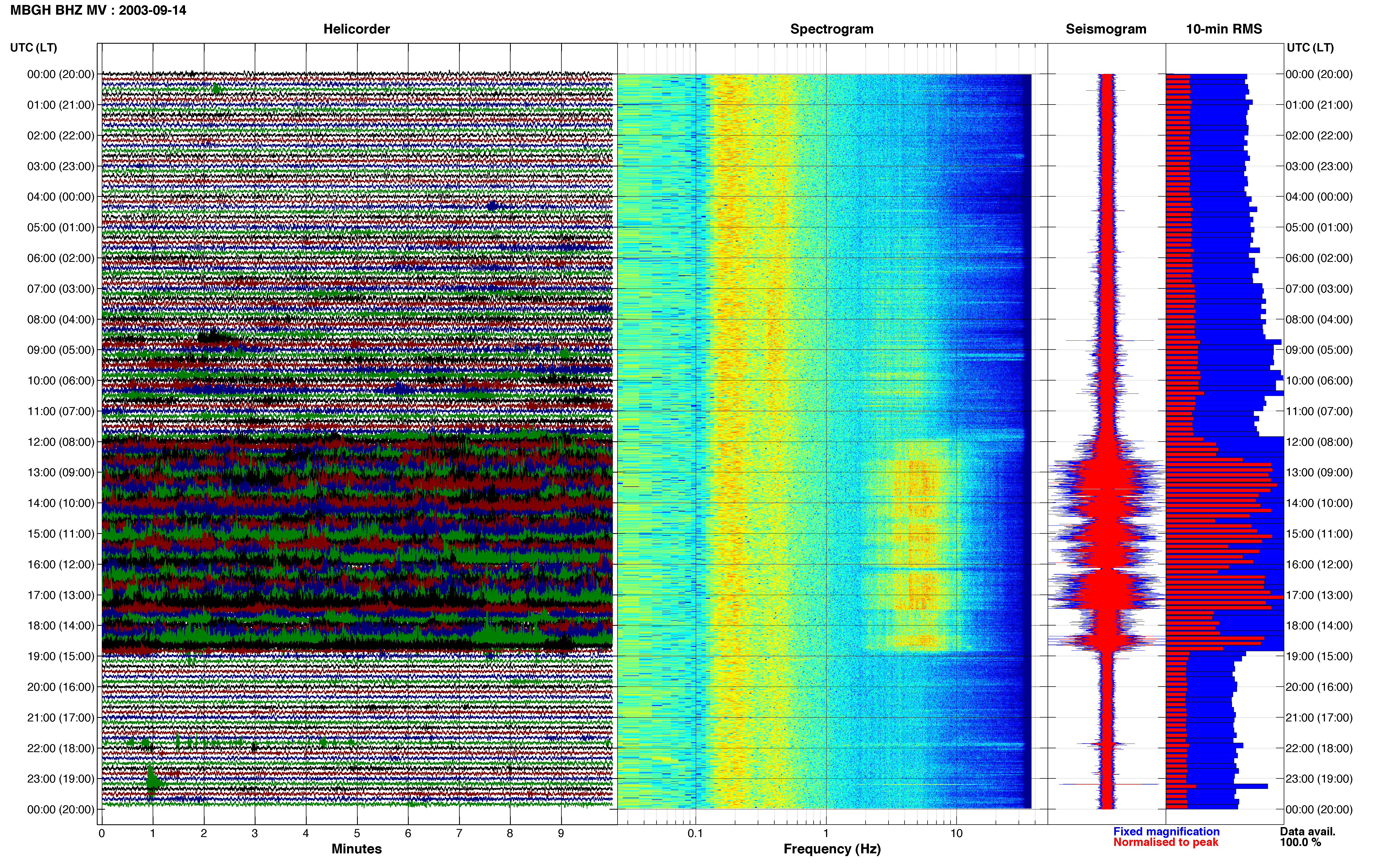This screenshot has width=1388, height=868.
Task: Click the 05:00 (01:00) label on the left axis
Action: click(61, 227)
